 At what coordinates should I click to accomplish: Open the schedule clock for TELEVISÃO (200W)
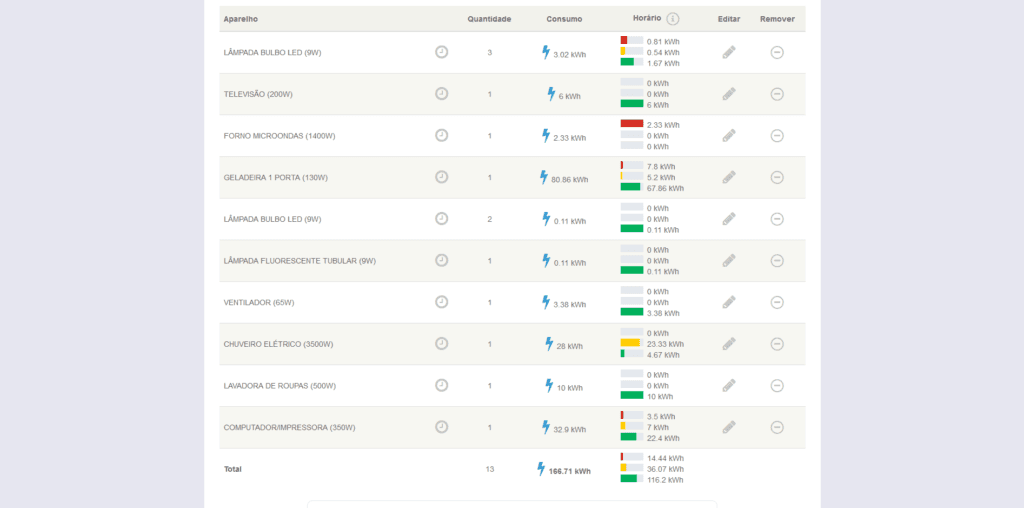[441, 94]
